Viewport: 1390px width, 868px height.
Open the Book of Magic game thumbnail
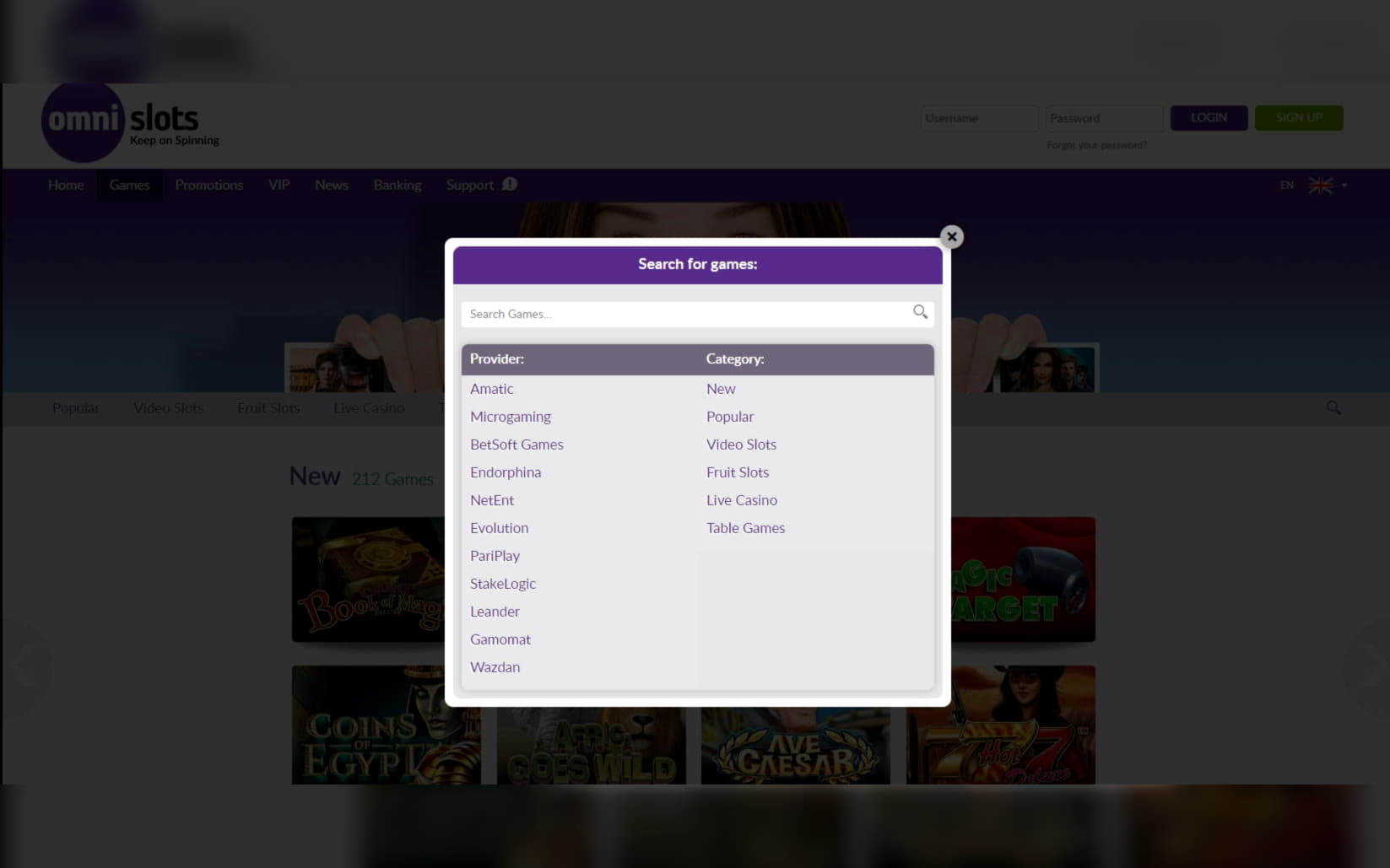coord(368,580)
